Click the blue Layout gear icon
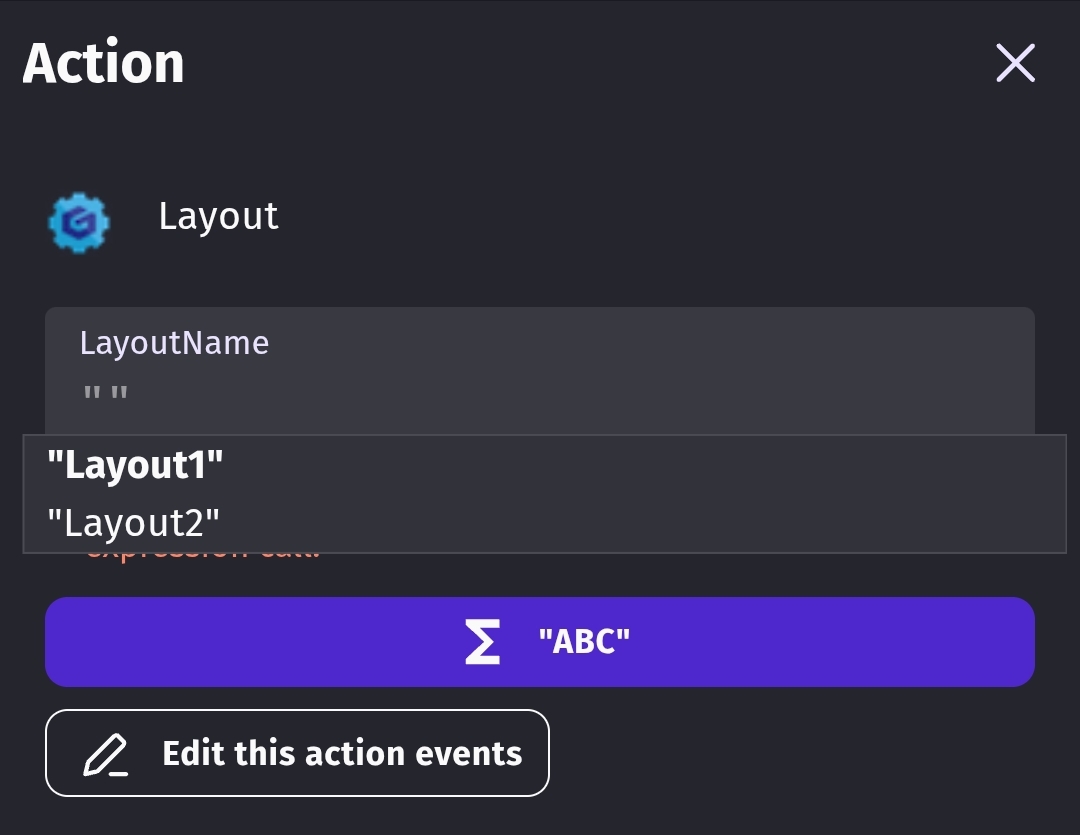 (79, 223)
